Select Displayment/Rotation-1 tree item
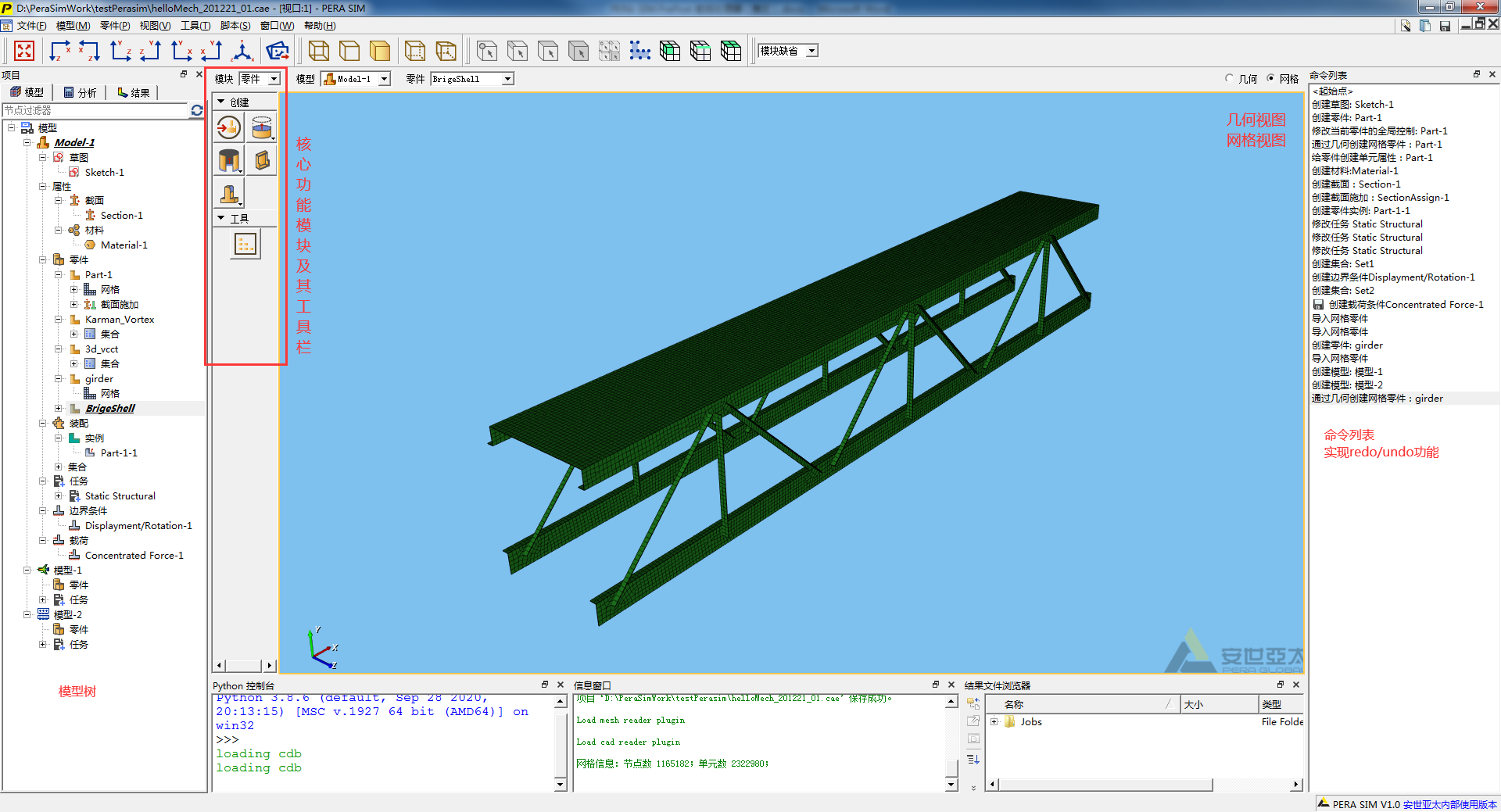The height and width of the screenshot is (812, 1501). pos(138,525)
